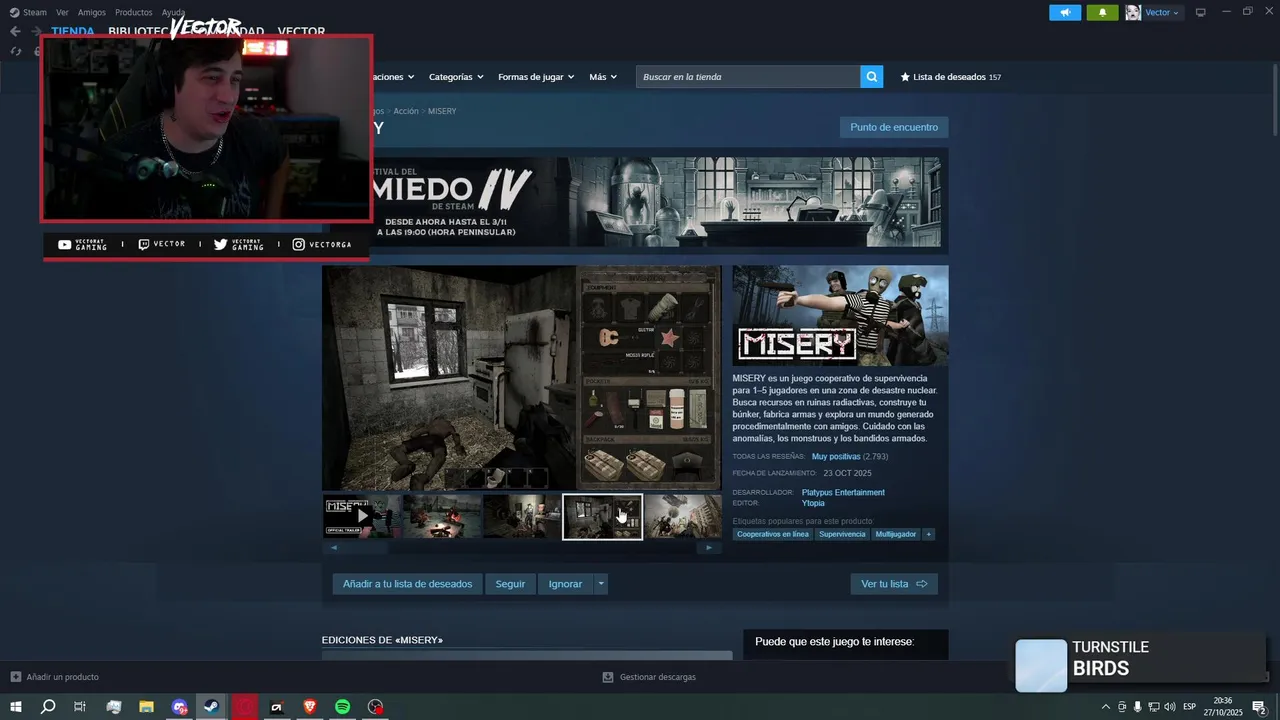Open Task View on the taskbar
1280x720 pixels.
(x=80, y=707)
